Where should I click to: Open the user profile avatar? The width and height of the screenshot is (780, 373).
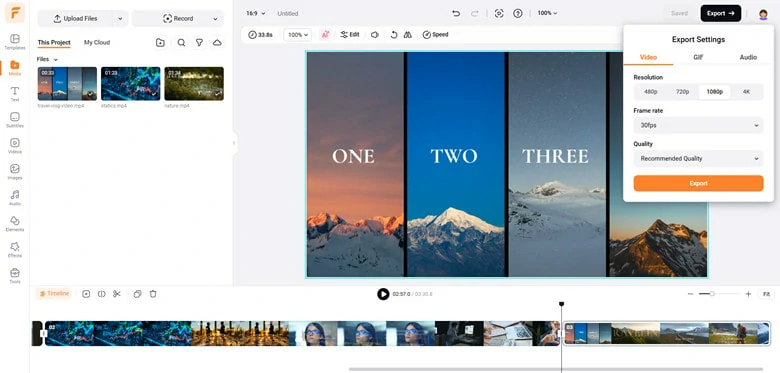pos(763,14)
